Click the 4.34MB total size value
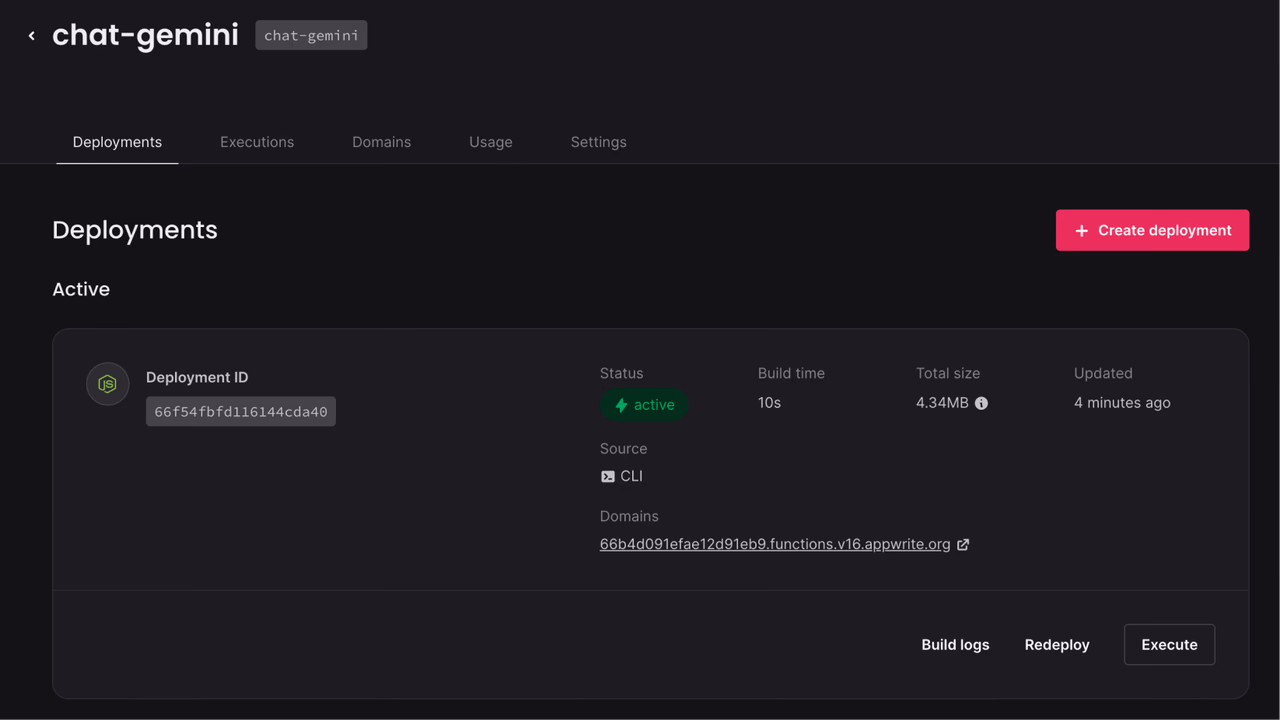This screenshot has height=720, width=1280. click(942, 403)
